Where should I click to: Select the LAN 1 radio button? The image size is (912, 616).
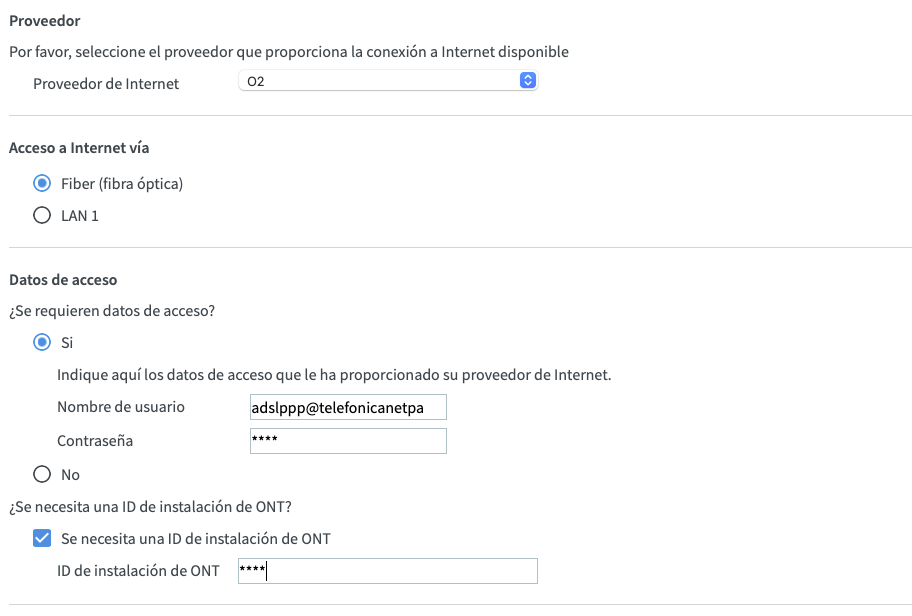pos(41,214)
